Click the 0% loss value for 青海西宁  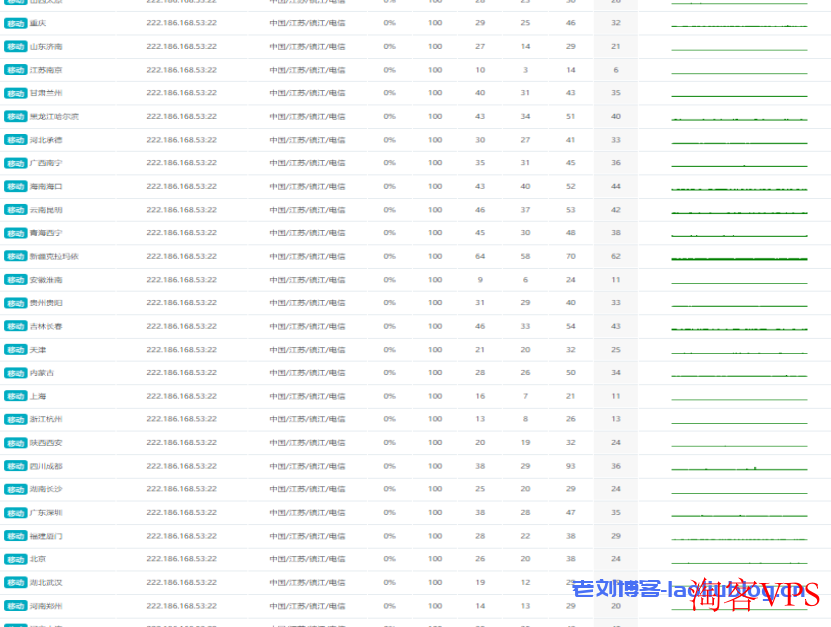pos(390,233)
